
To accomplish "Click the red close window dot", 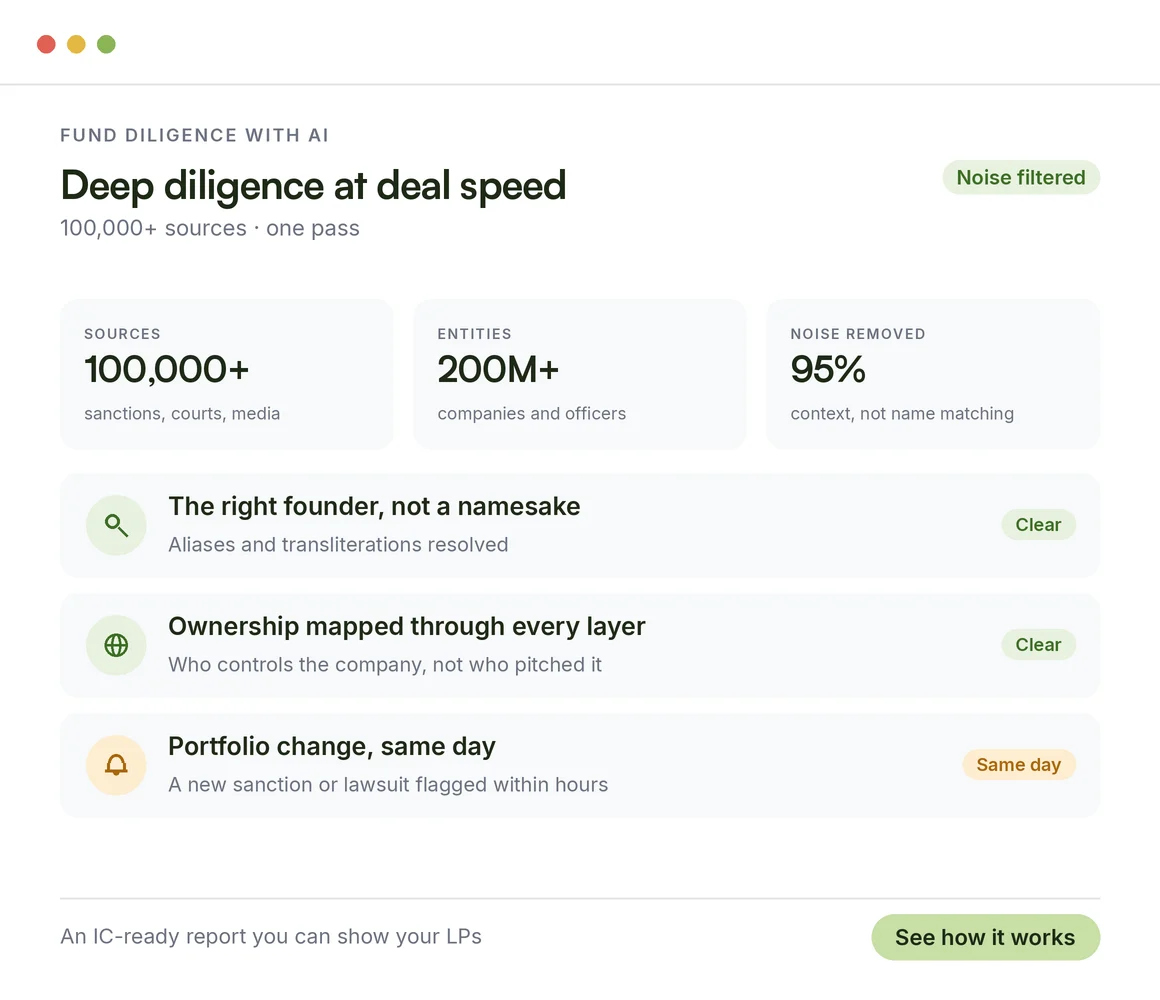I will (47, 44).
